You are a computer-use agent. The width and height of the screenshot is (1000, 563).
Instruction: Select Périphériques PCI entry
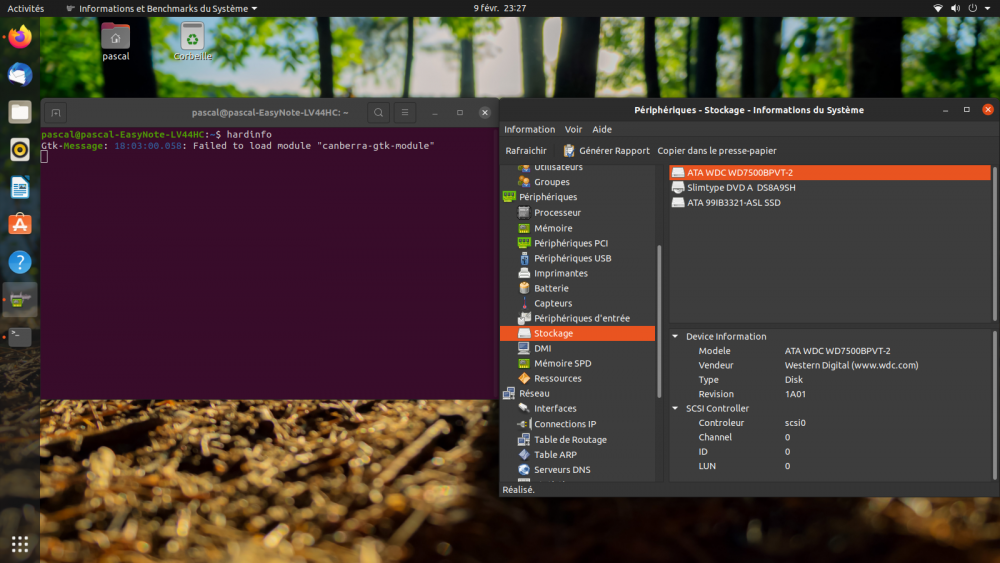pyautogui.click(x=570, y=243)
